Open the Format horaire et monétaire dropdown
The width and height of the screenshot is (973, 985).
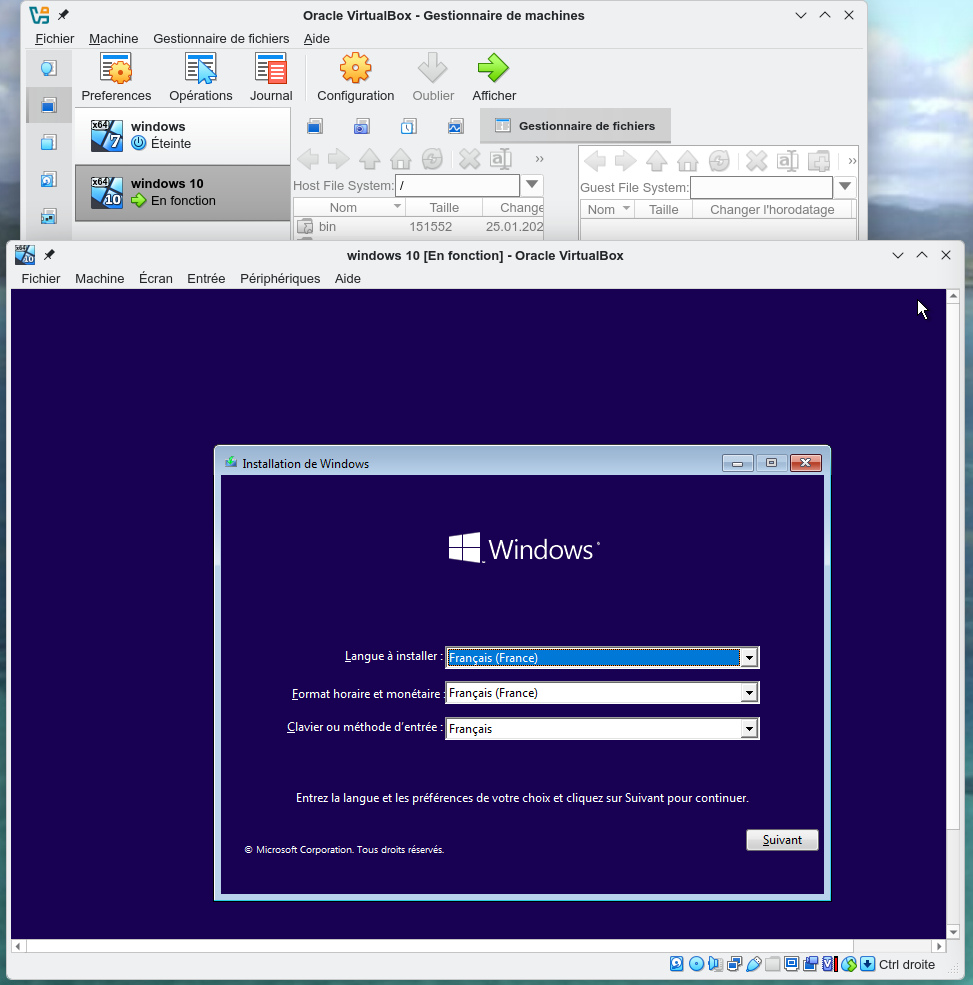click(x=748, y=693)
